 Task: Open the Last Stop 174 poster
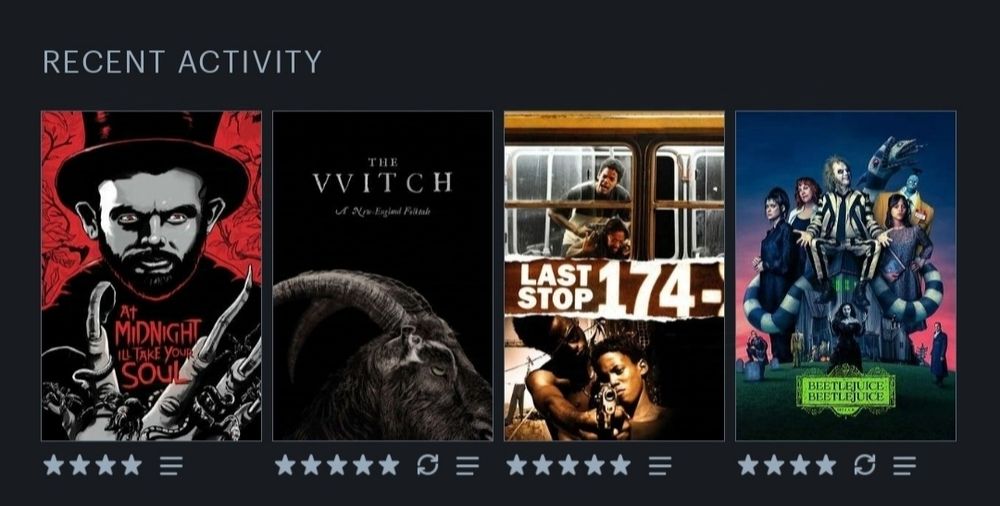614,276
